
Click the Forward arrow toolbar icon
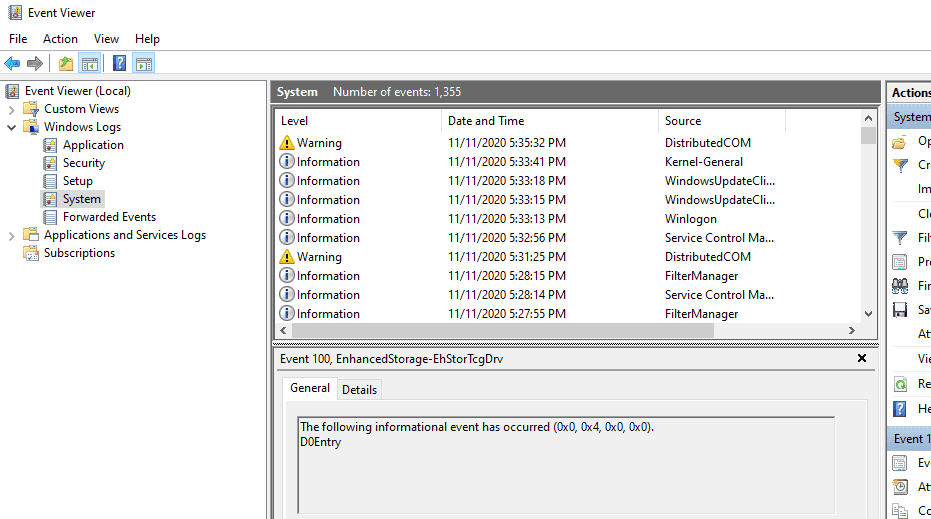pos(35,63)
